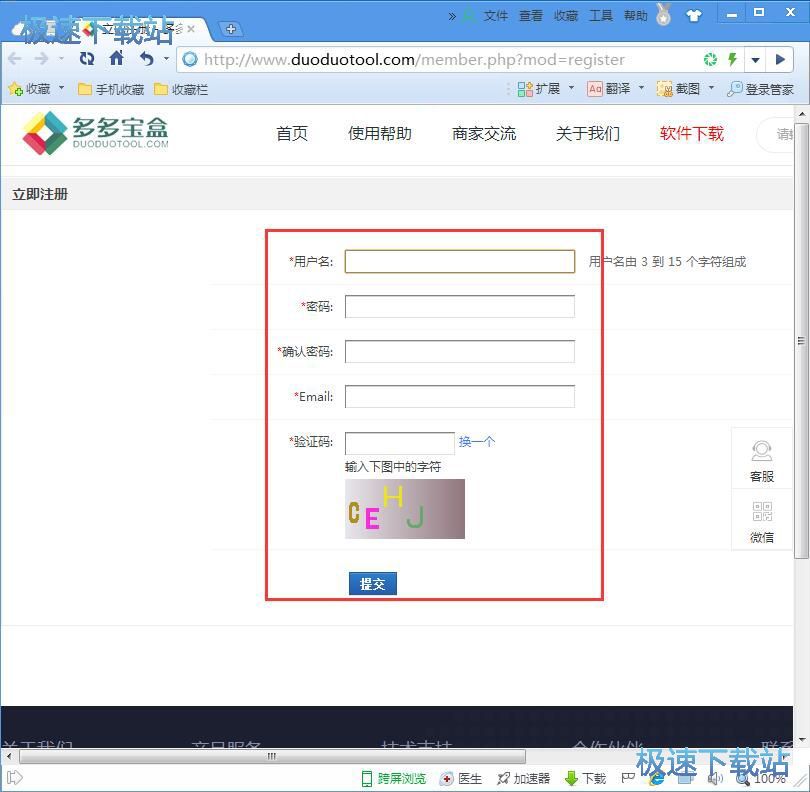Click the browser back arrow
Viewport: 810px width, 792px height.
(x=15, y=59)
